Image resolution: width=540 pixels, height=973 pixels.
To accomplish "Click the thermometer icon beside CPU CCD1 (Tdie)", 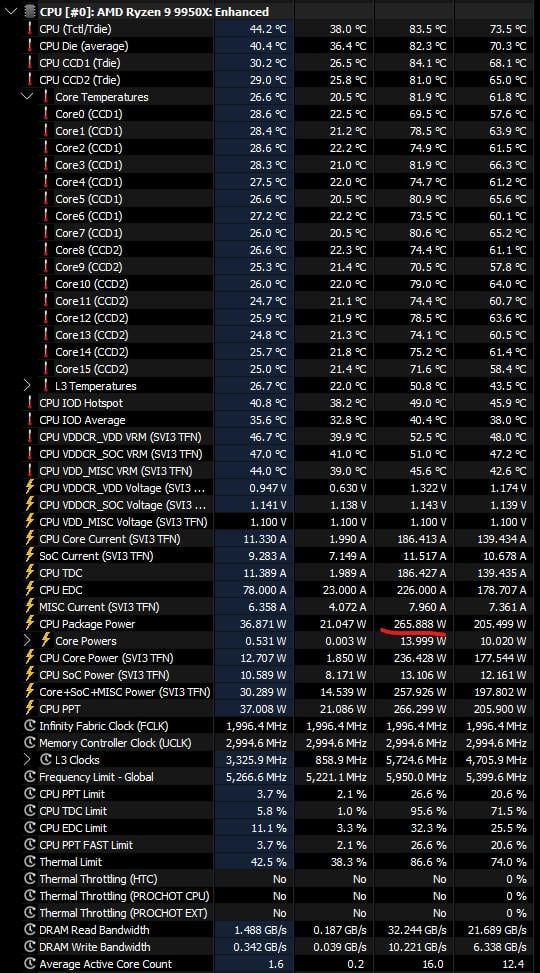I will point(29,63).
